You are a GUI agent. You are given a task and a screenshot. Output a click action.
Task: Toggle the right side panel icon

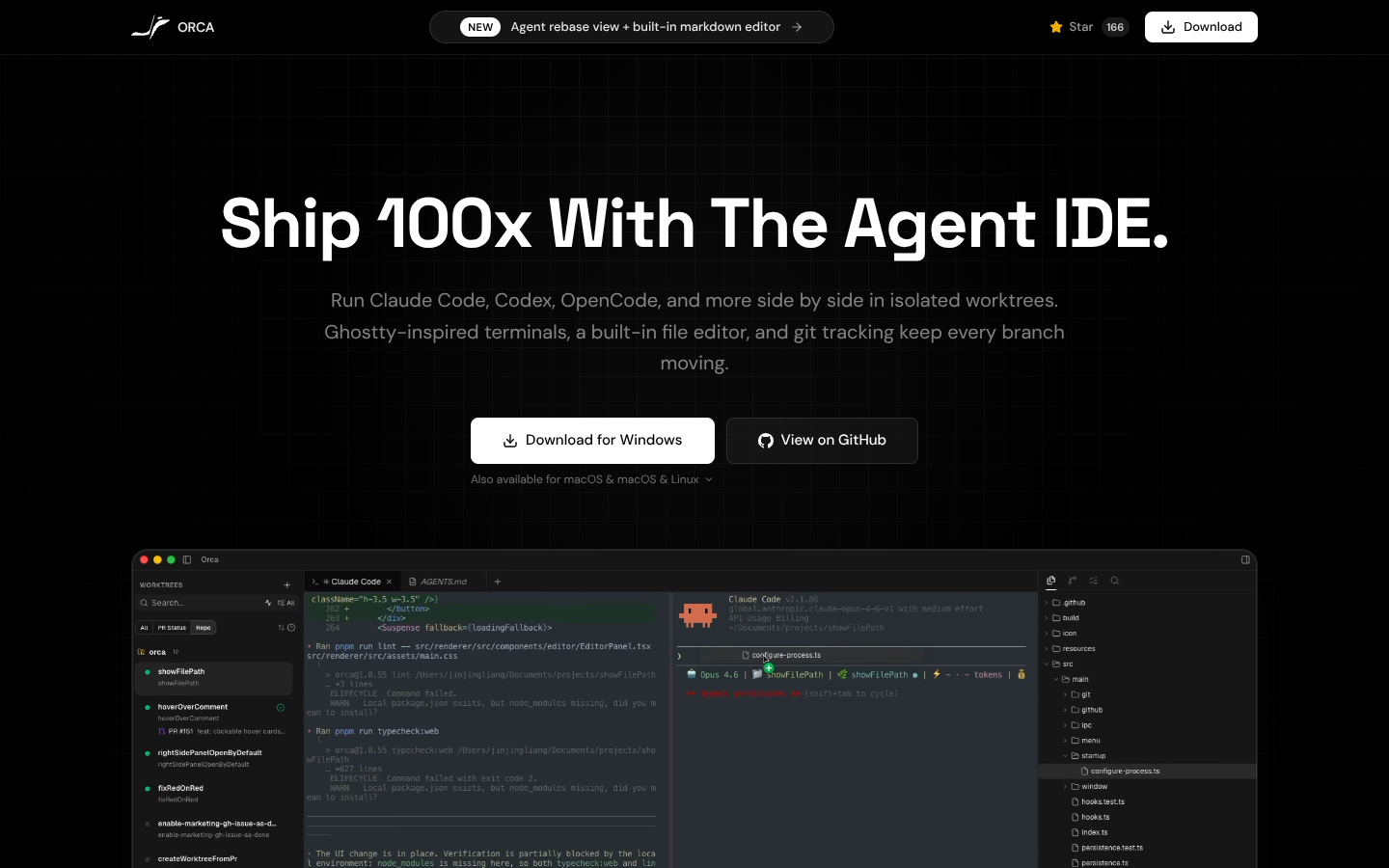[1245, 559]
